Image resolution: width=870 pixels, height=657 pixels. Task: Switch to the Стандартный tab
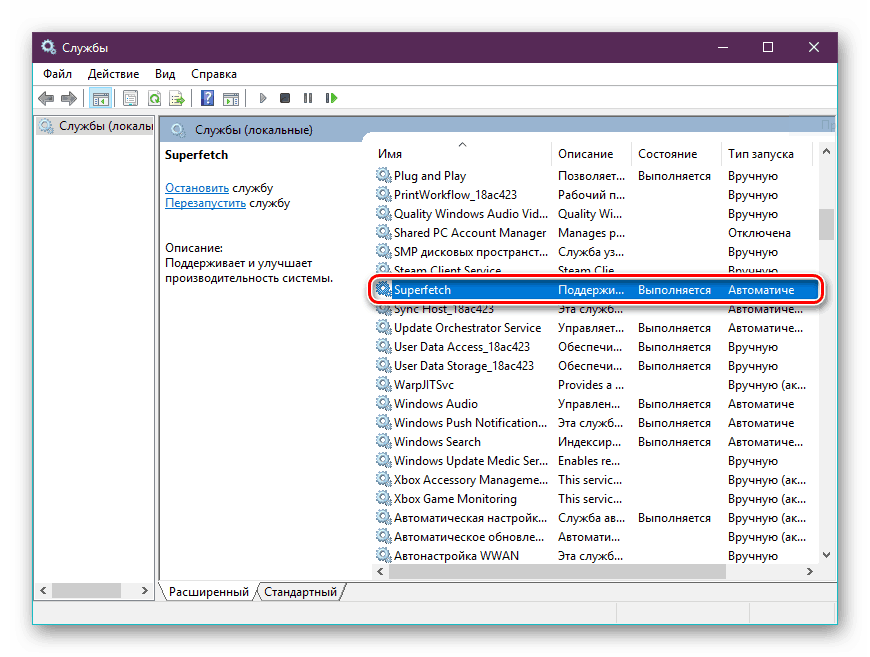[301, 591]
